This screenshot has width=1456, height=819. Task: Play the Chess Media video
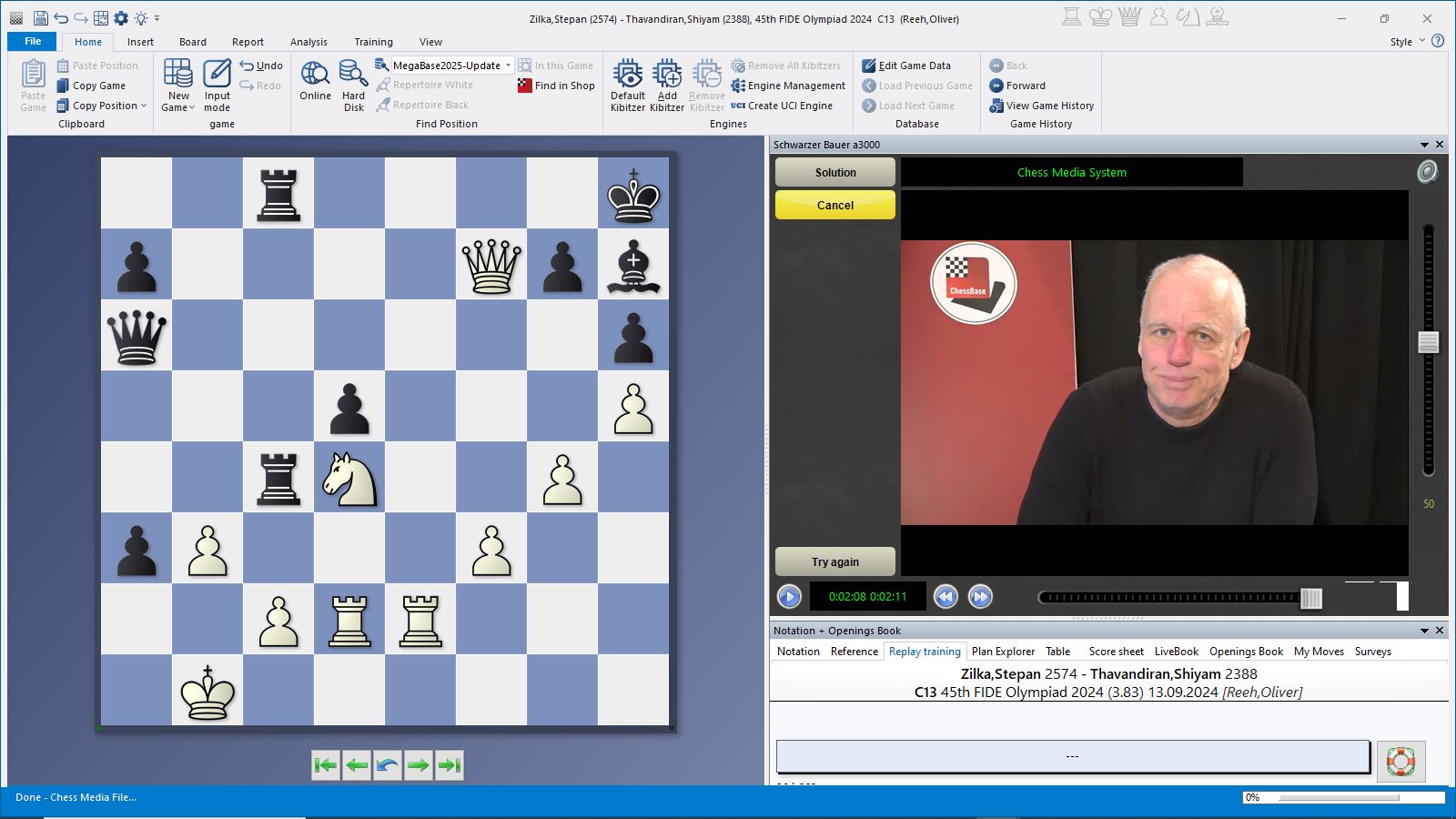pos(789,597)
